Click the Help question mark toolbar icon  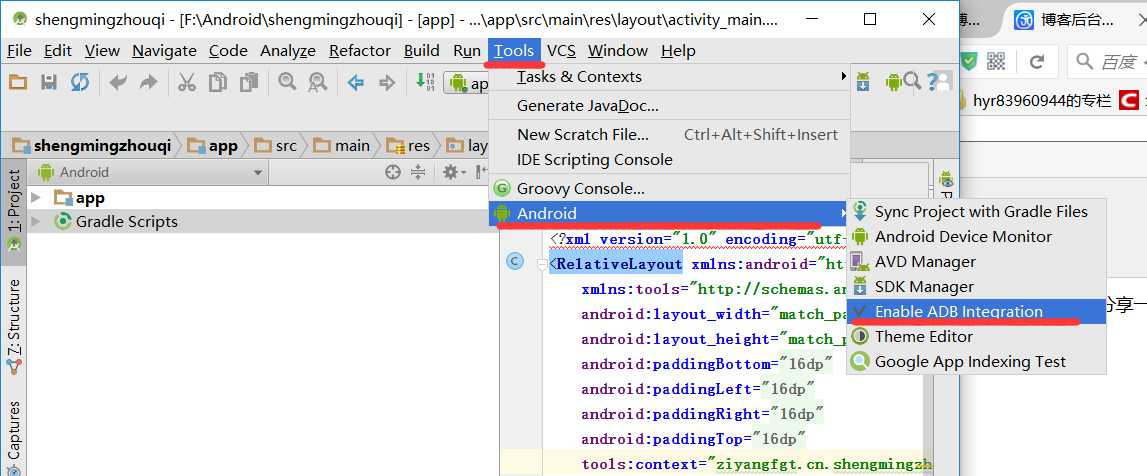(x=932, y=81)
